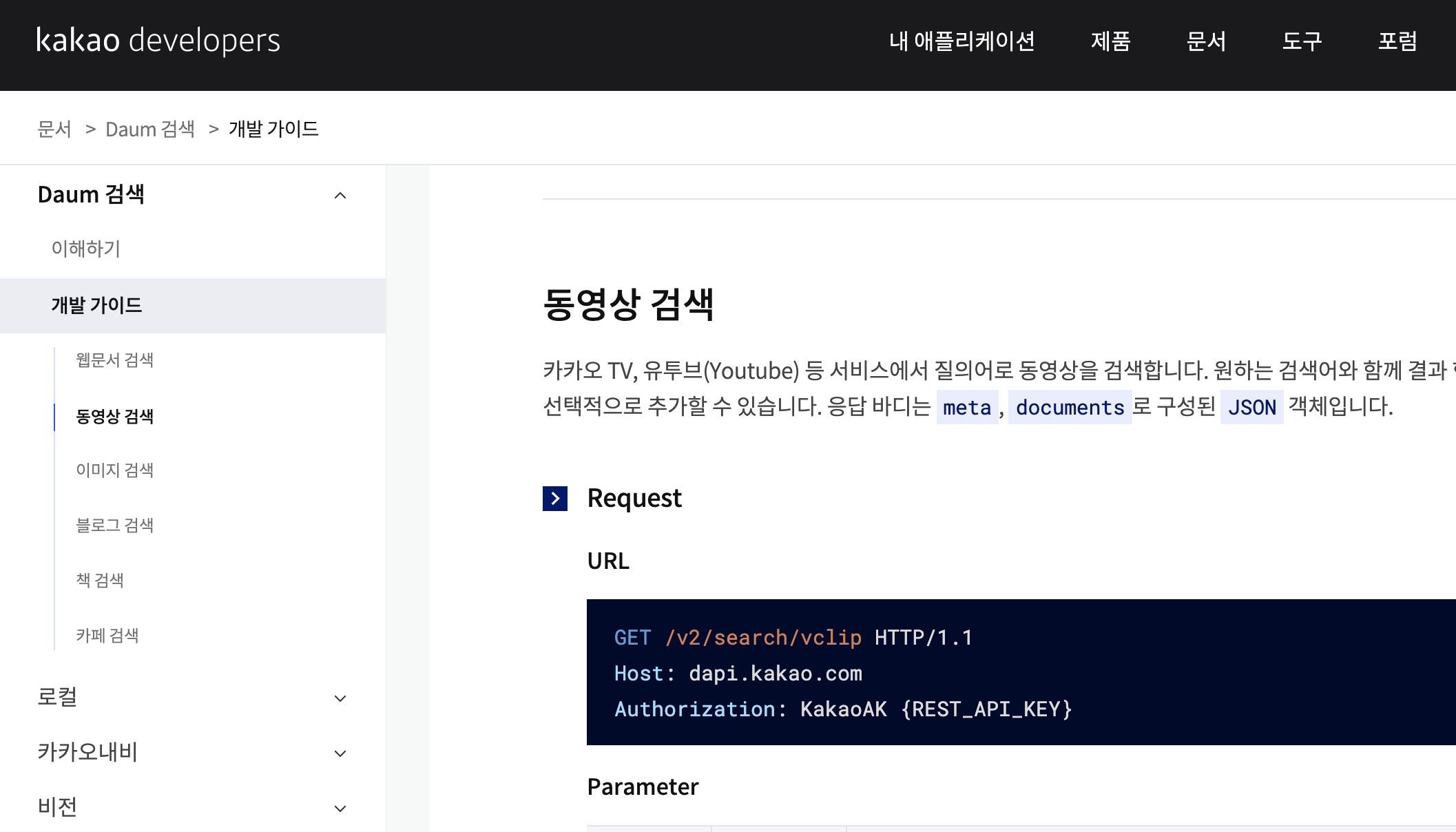The height and width of the screenshot is (832, 1456).
Task: Jump to 책 검색 section
Action: (x=100, y=581)
